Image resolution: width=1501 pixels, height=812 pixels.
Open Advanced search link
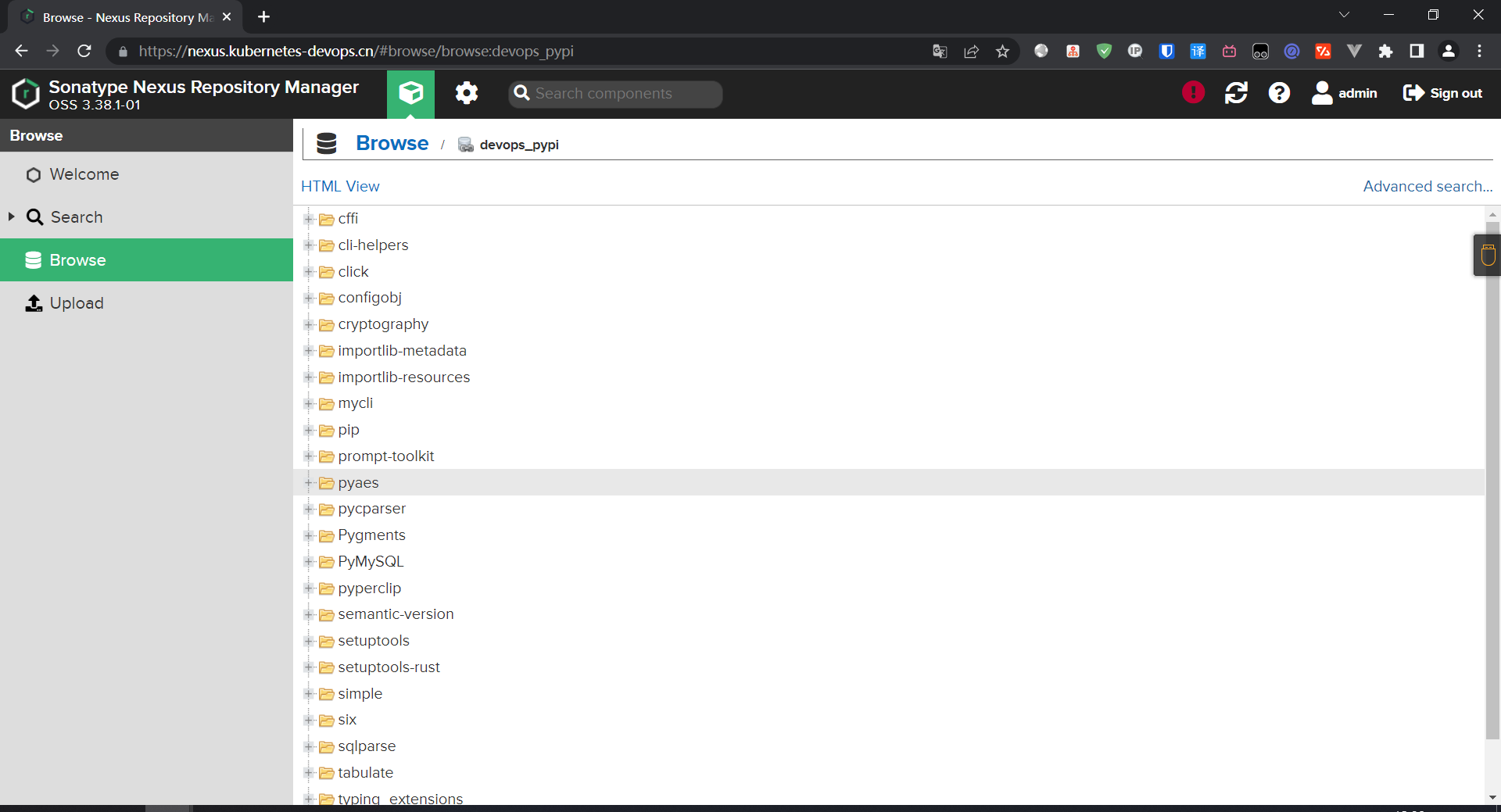tap(1428, 187)
